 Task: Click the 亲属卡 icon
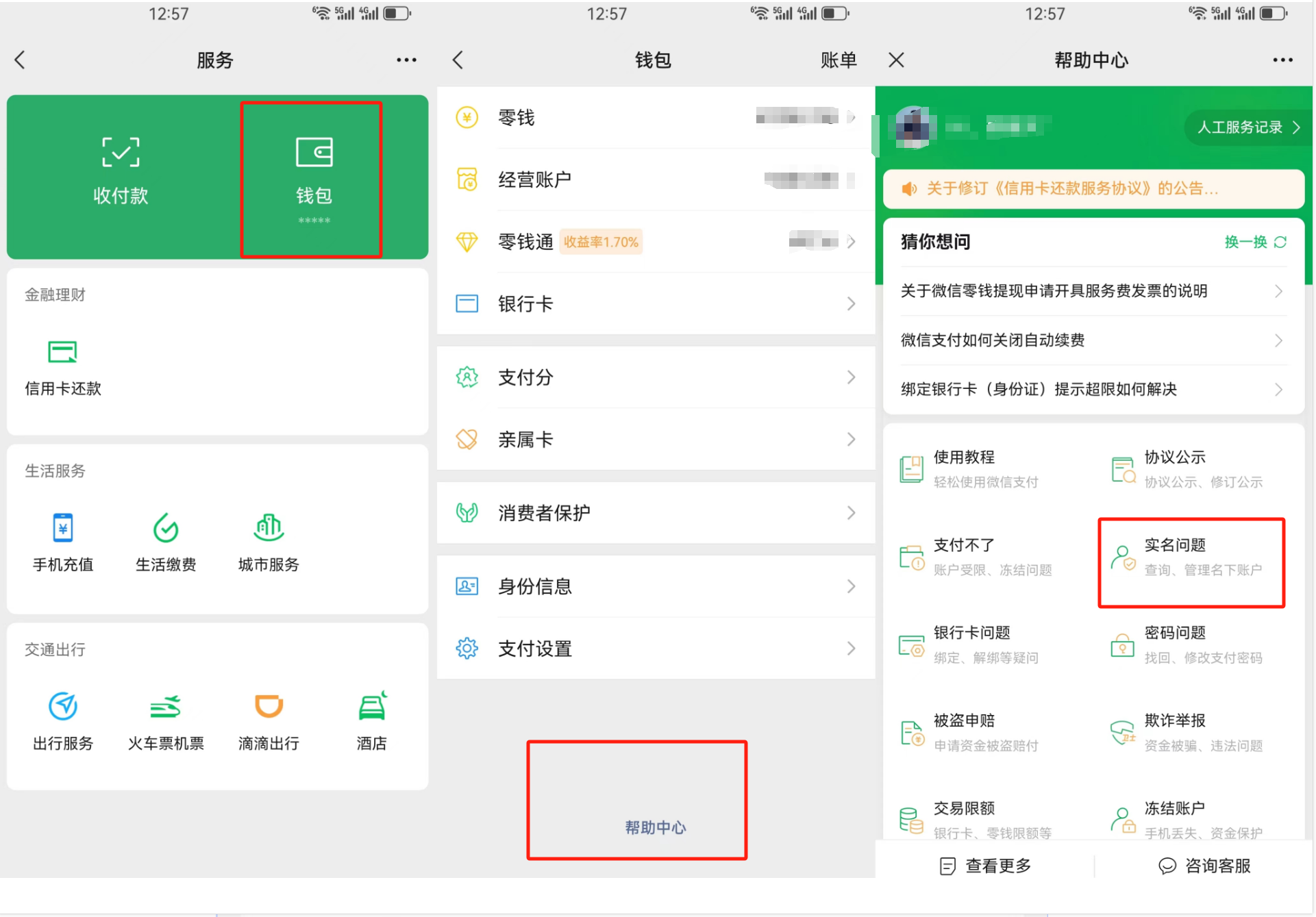coord(467,439)
